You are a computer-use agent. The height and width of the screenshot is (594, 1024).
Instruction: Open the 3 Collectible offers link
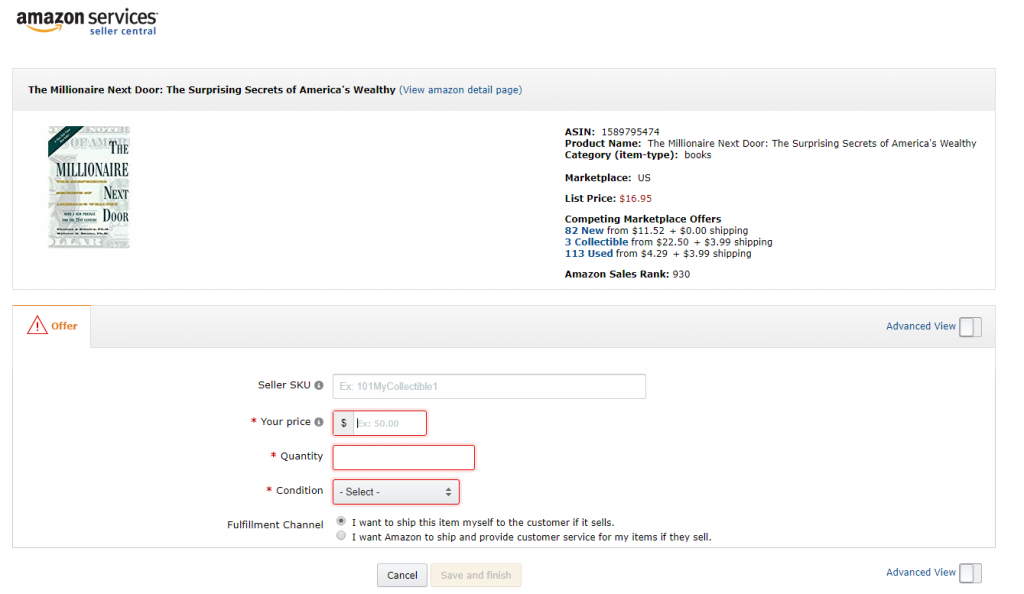tap(596, 242)
